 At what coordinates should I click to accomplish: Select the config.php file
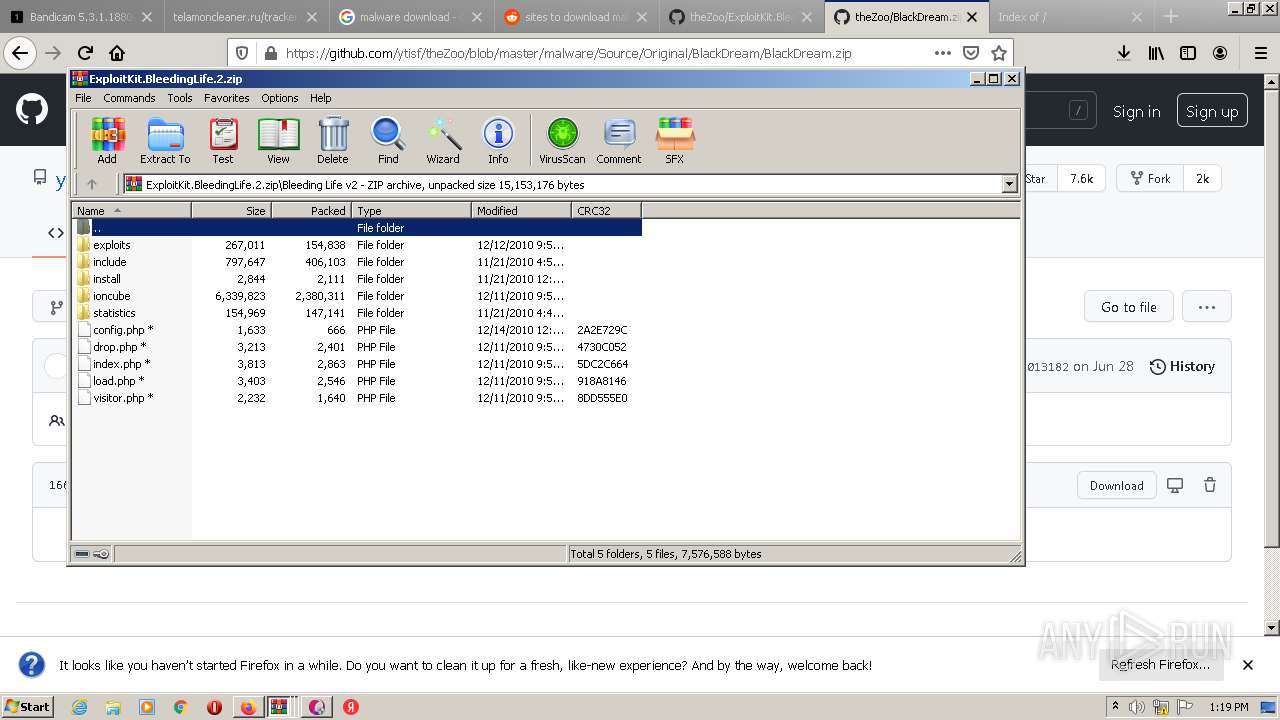pos(356,330)
